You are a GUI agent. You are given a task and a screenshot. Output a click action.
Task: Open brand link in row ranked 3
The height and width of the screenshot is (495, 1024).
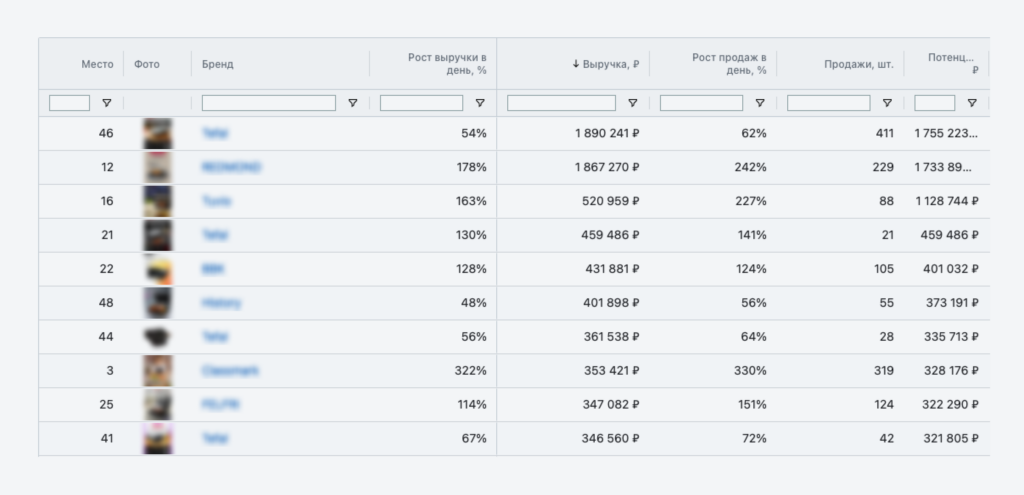230,371
